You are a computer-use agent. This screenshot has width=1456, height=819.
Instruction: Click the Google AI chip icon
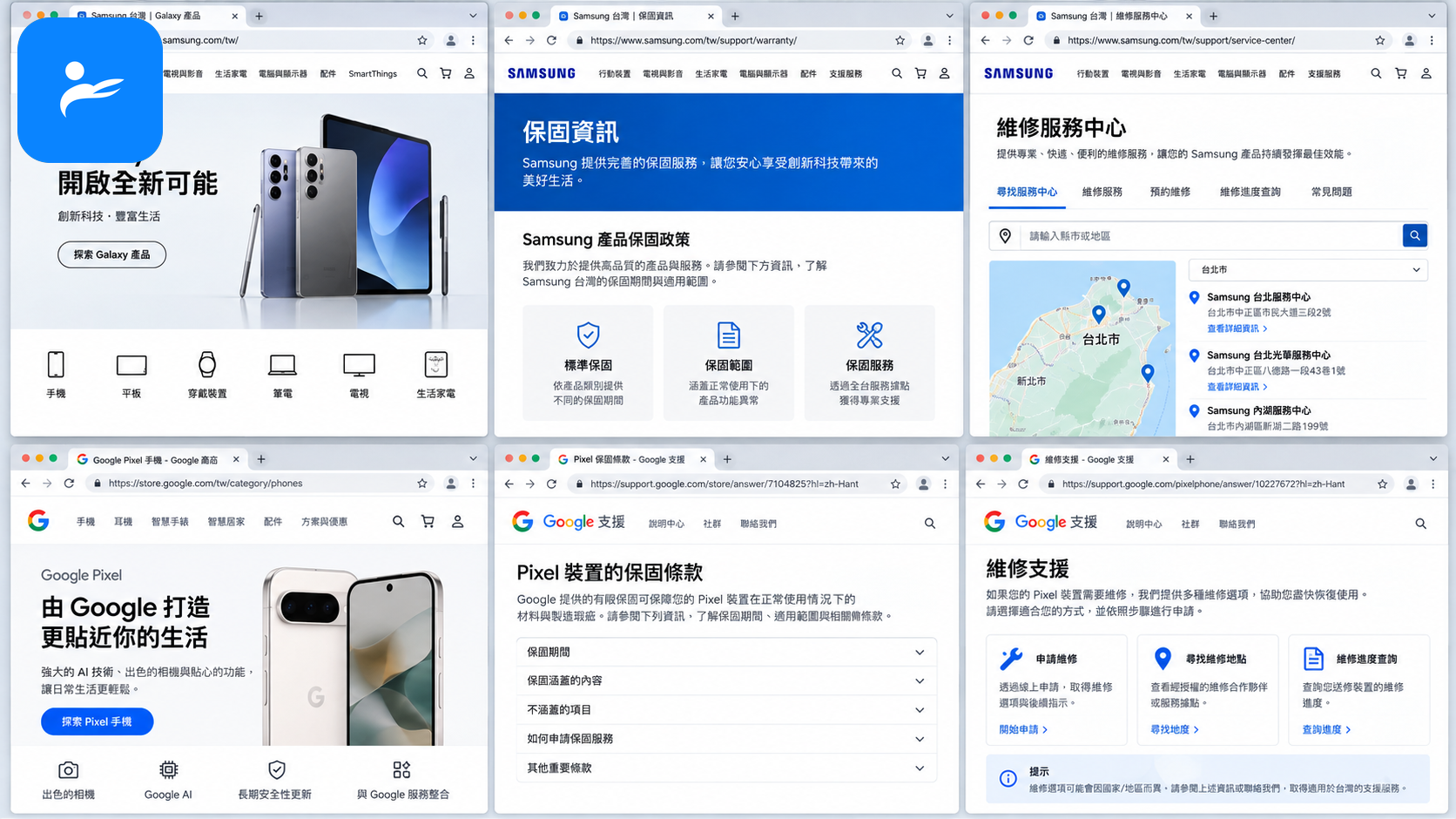coord(168,769)
